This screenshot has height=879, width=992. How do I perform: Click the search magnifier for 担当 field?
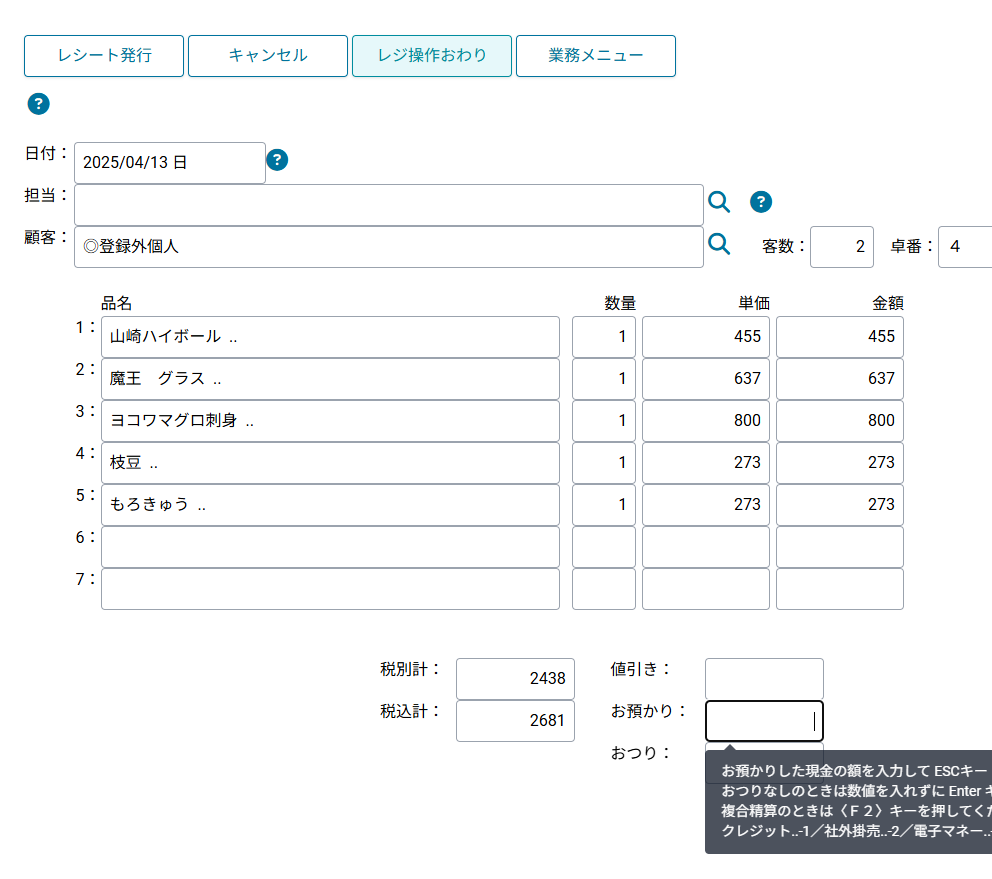point(719,203)
